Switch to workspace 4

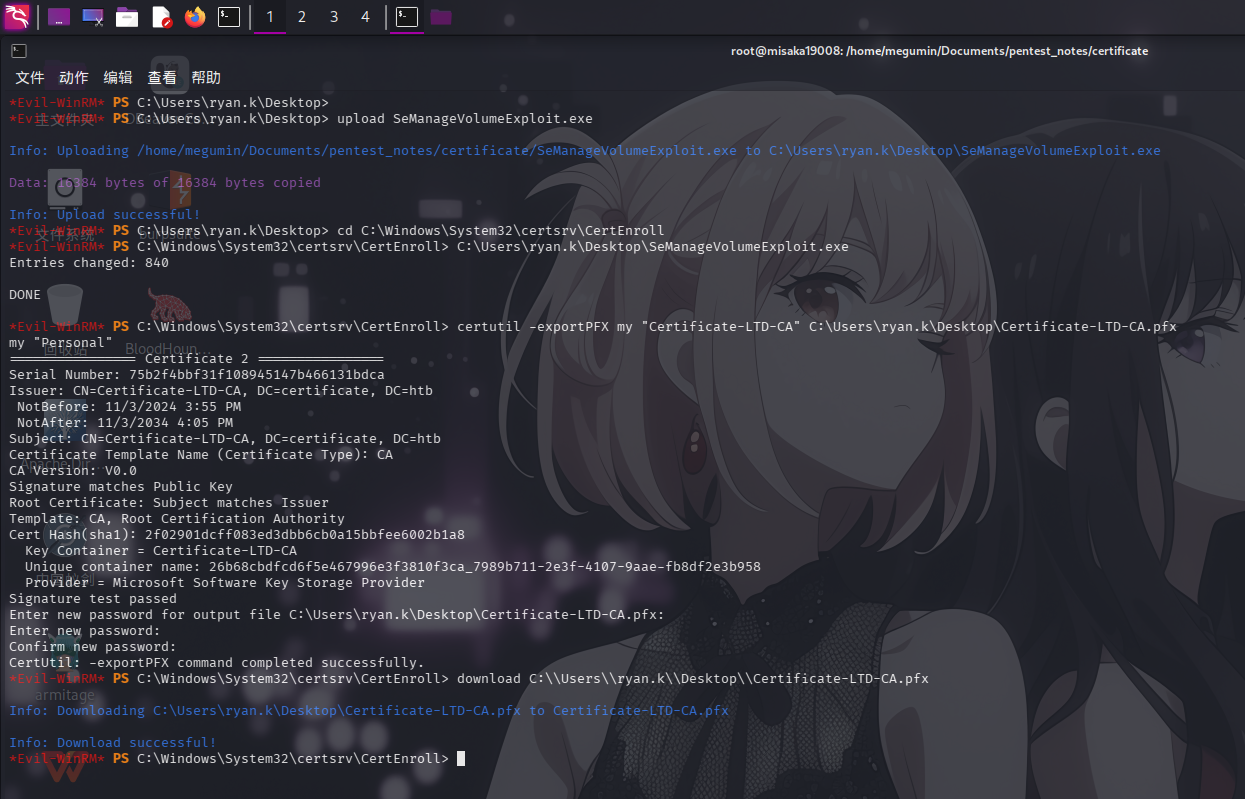coord(365,17)
